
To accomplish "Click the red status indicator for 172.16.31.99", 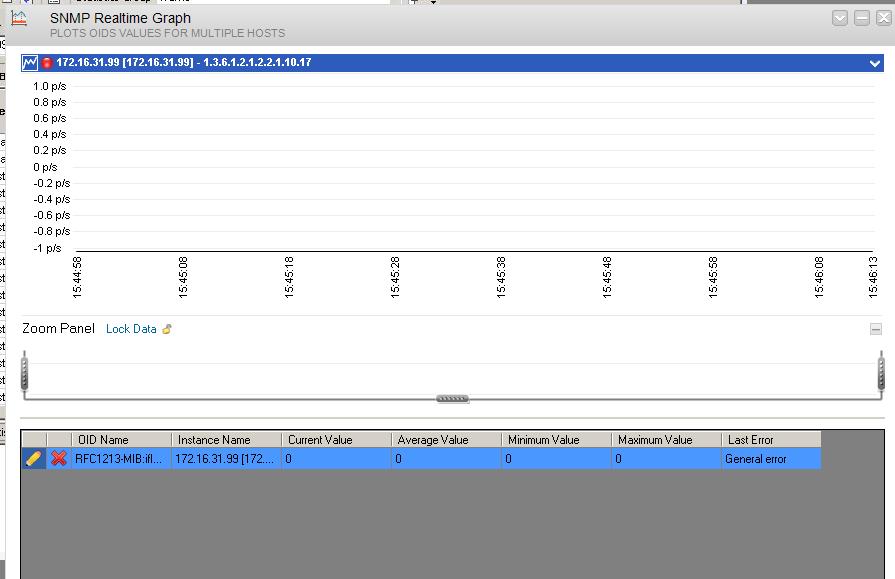I will (x=47, y=63).
